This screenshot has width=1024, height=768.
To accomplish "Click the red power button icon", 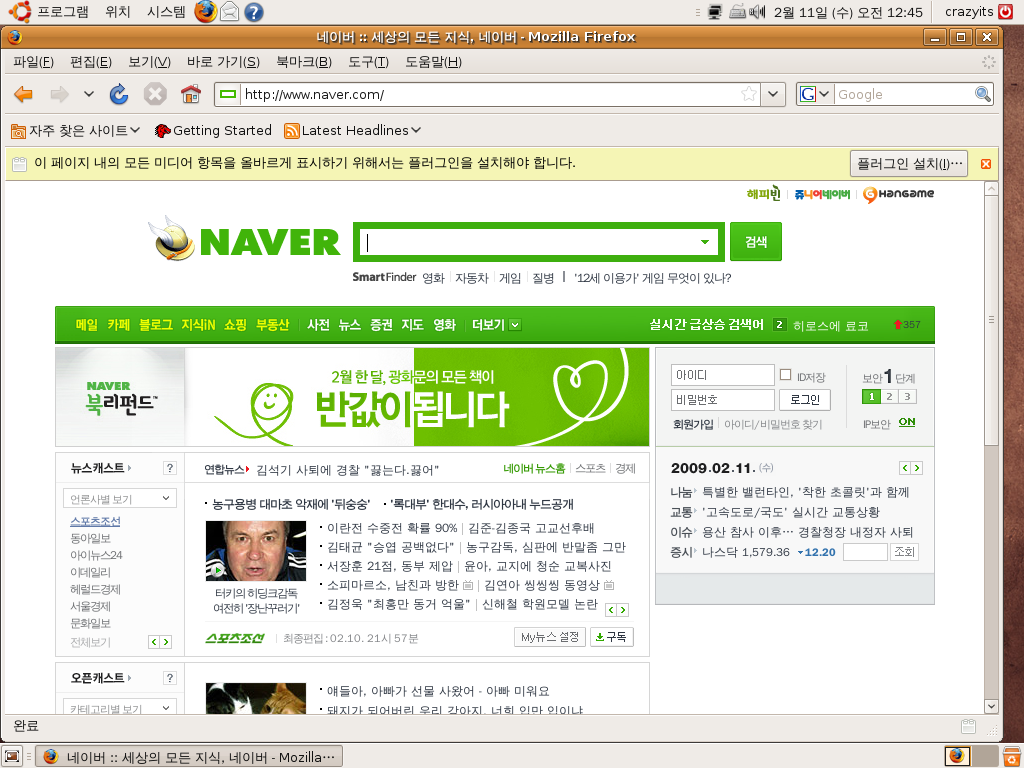I will click(1006, 11).
